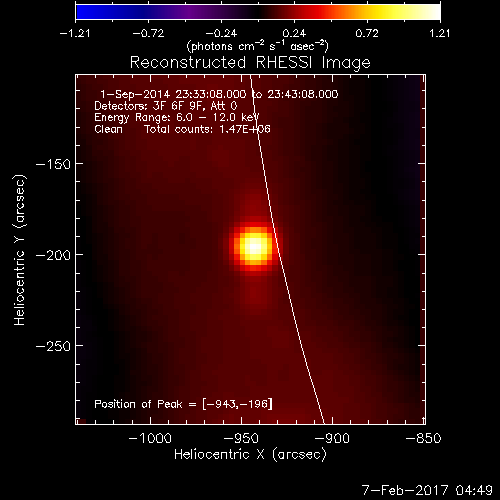
Task: Click X-axis tick label -1000
Action: 150,438
